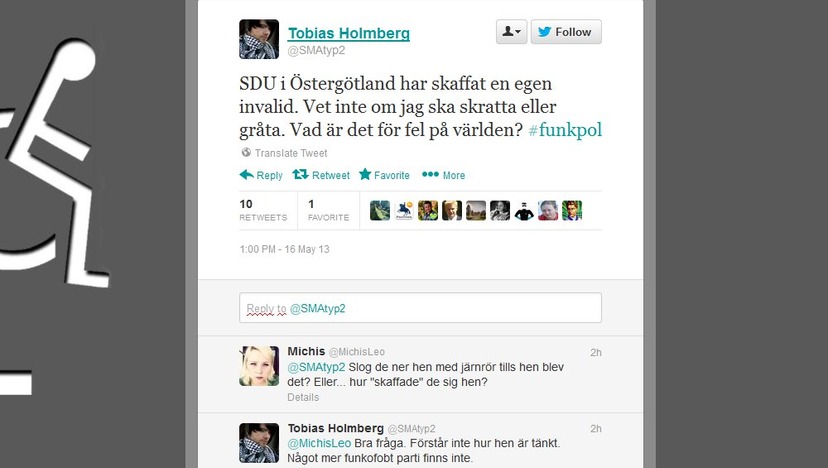Screen dimensions: 828x468
Task: Click the @MichisLeo mention link in reply
Action: pos(319,443)
